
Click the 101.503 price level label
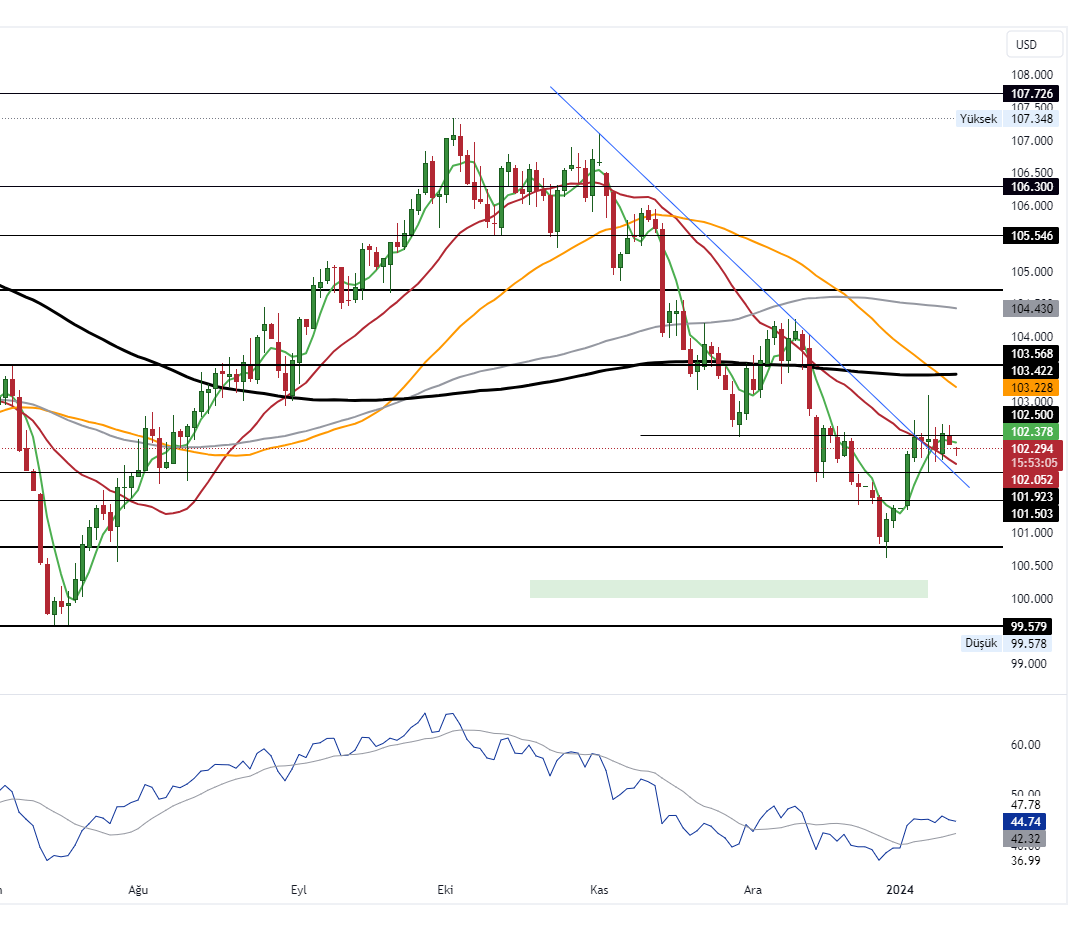click(1031, 513)
